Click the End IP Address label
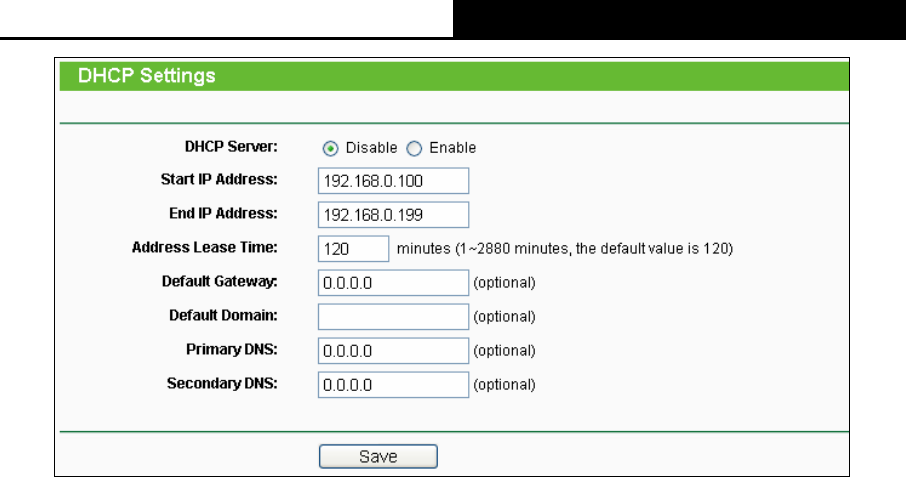Viewport: 906px width, 477px height. [223, 214]
